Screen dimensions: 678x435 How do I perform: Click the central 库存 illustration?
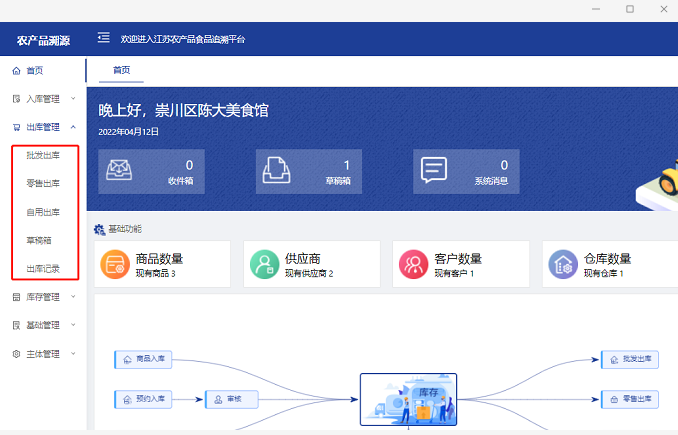click(x=408, y=399)
